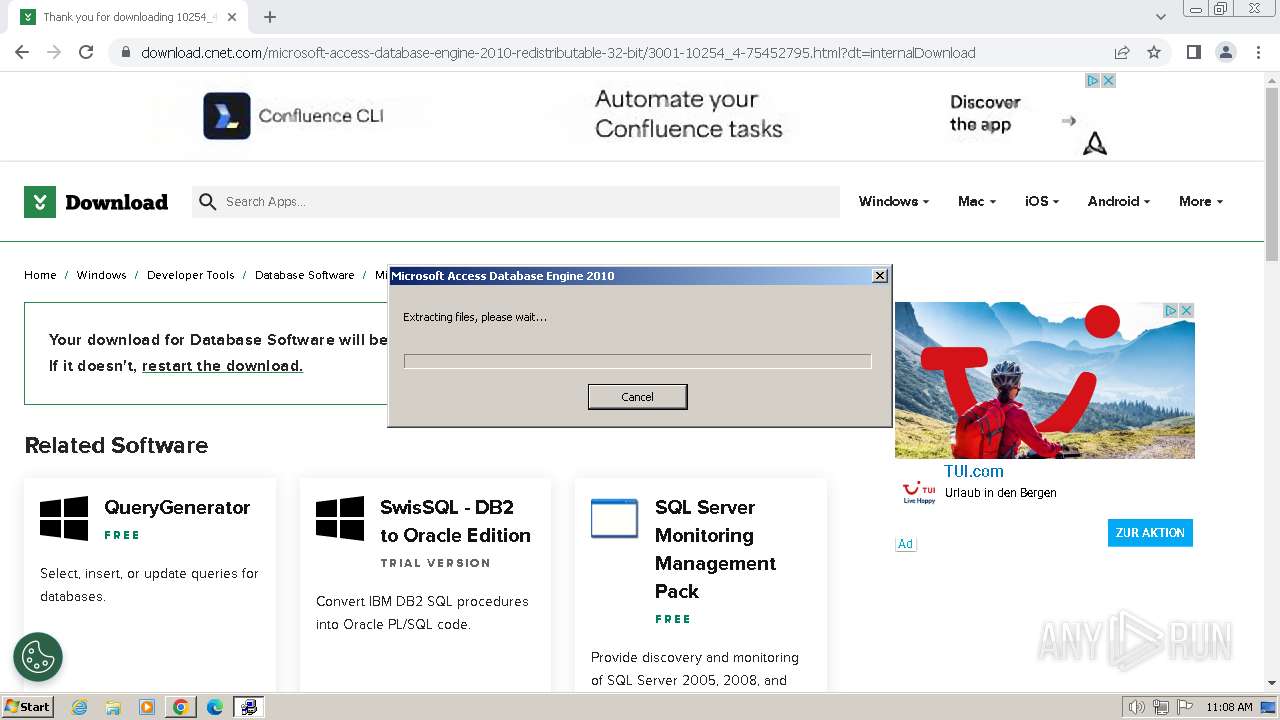Viewport: 1280px width, 720px height.
Task: Expand the iOS category menu
Action: [1041, 201]
